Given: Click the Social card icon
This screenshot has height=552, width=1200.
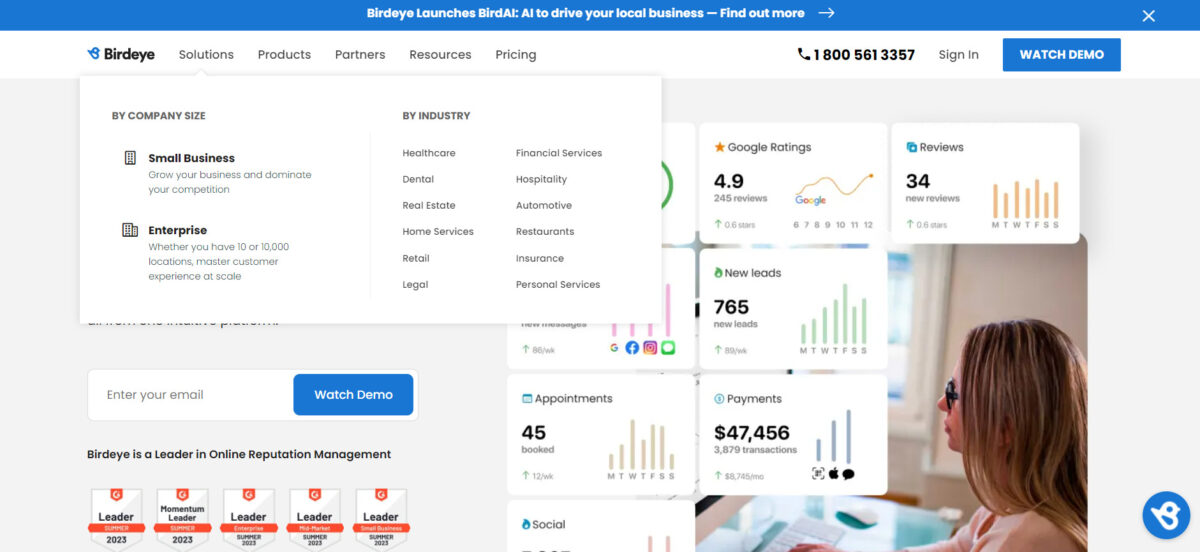Looking at the screenshot, I should pos(527,524).
